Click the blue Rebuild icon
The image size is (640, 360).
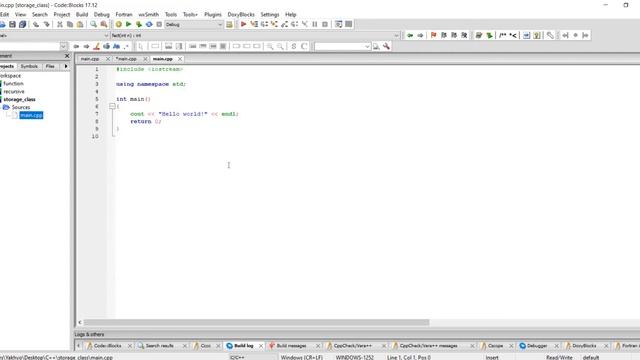click(149, 24)
